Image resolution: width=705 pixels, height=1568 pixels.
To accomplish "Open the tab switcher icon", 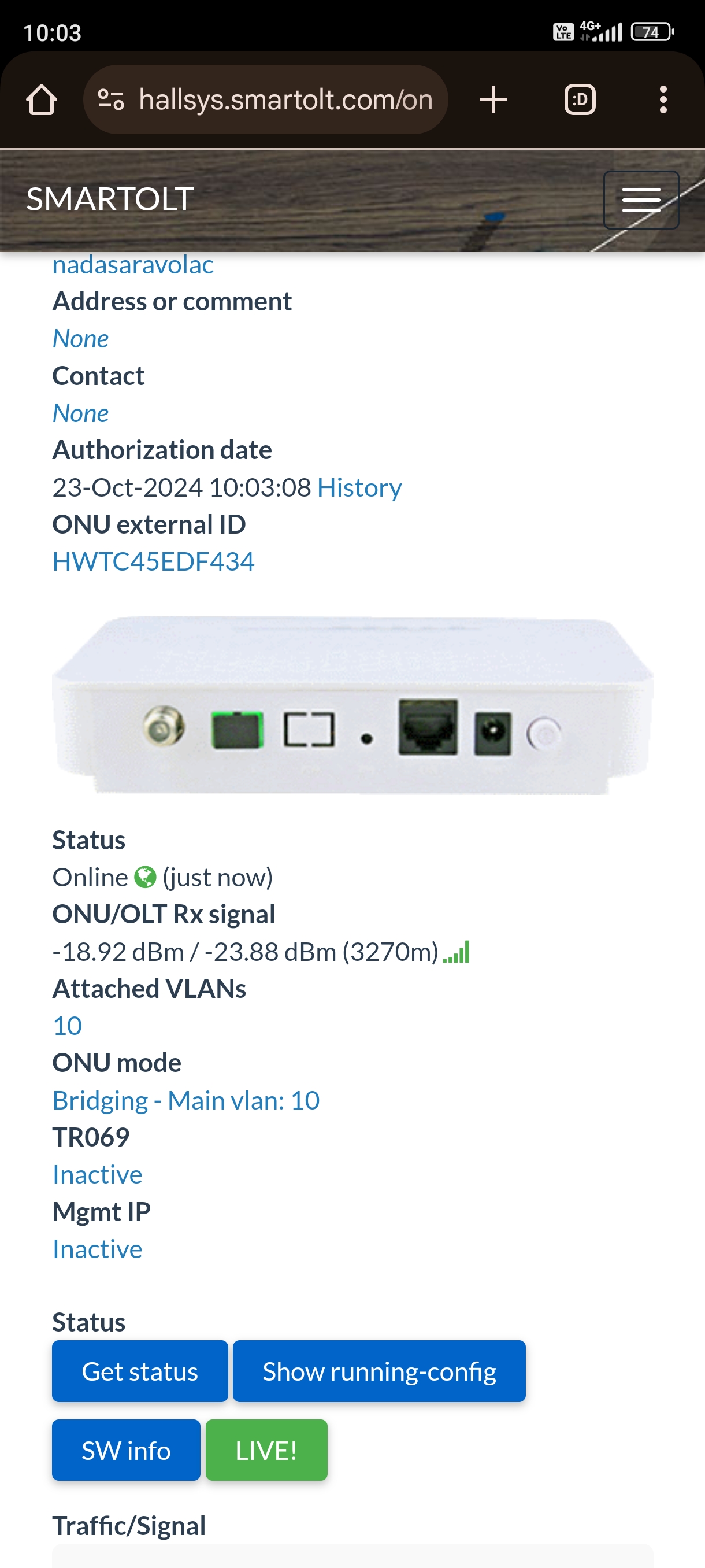I will click(580, 100).
